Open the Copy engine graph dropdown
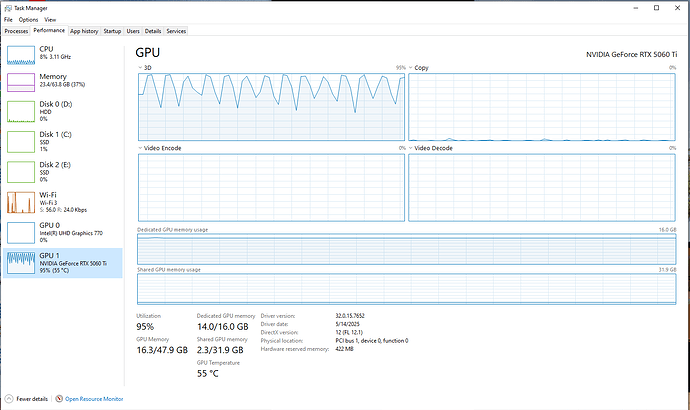 [411, 68]
